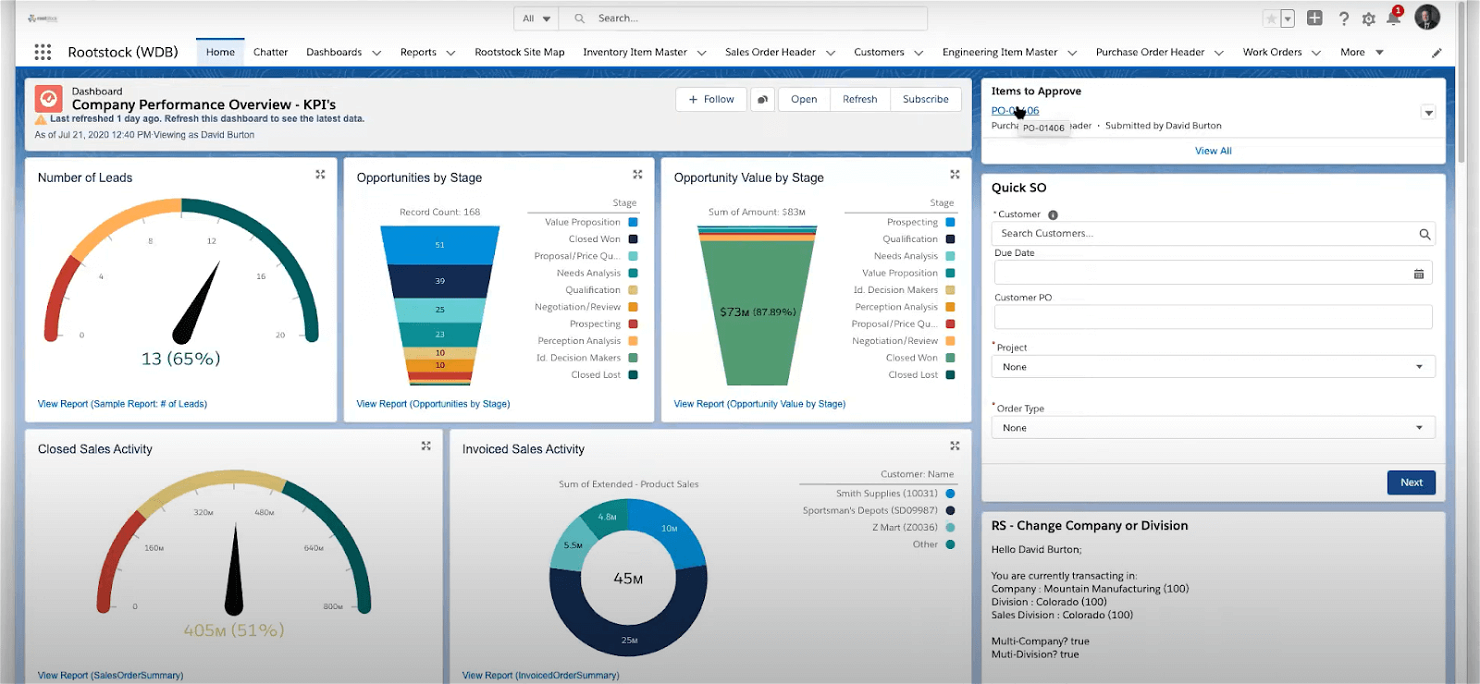Expand the Closed Sales Activity chart
This screenshot has width=1480, height=684.
coord(426,446)
